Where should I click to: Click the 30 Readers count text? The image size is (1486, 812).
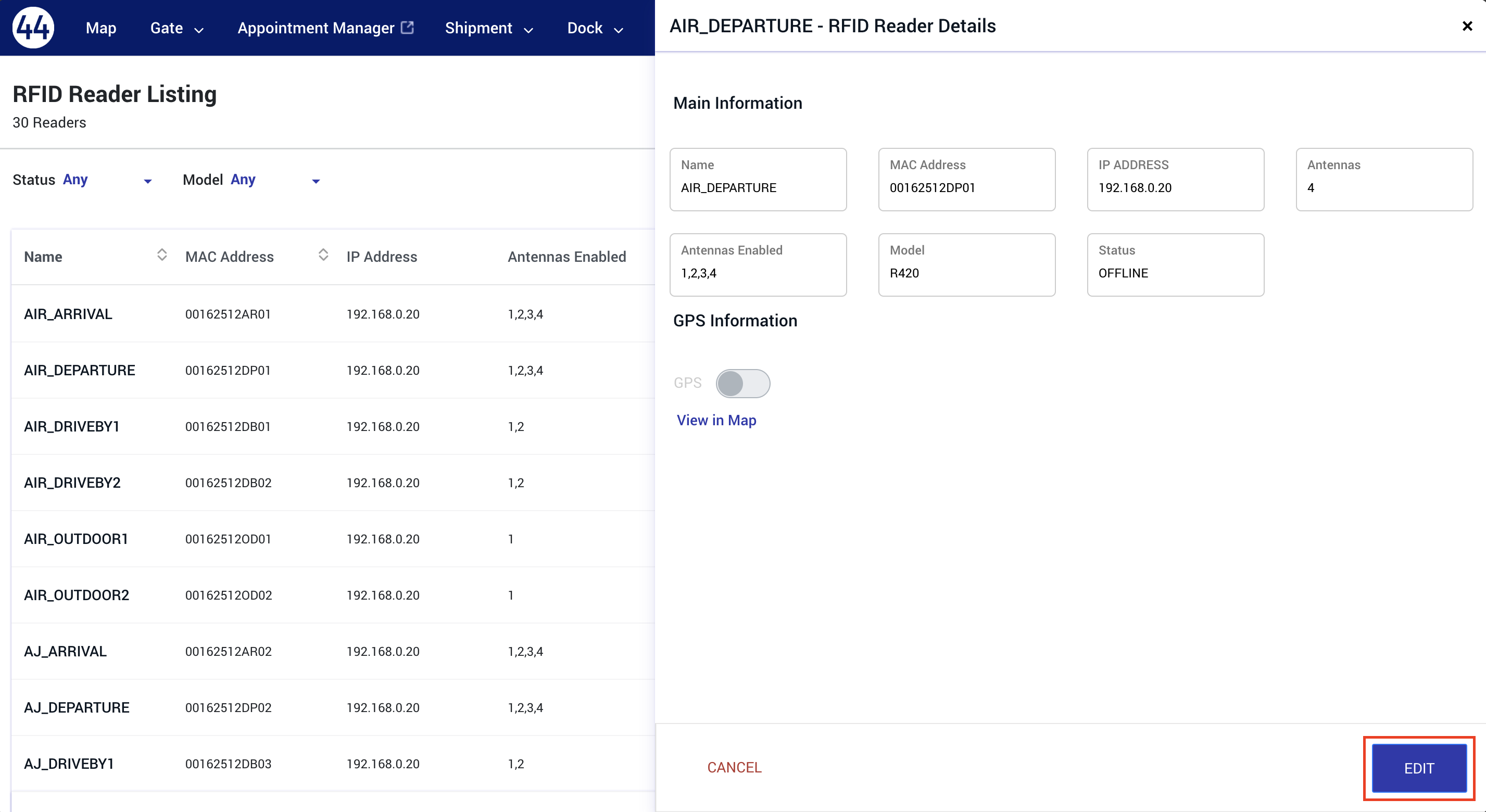(x=49, y=123)
